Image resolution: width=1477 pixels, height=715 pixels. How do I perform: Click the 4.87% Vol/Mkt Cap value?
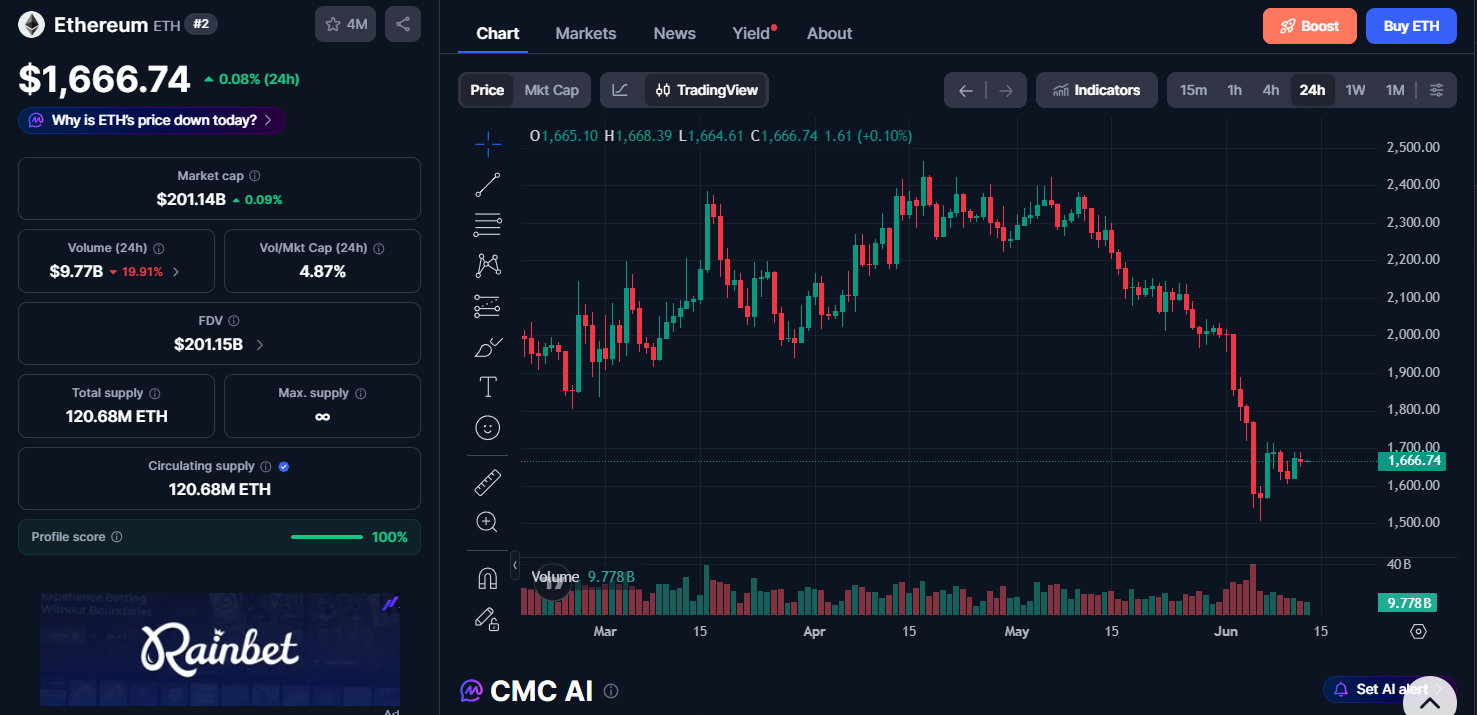tap(322, 271)
